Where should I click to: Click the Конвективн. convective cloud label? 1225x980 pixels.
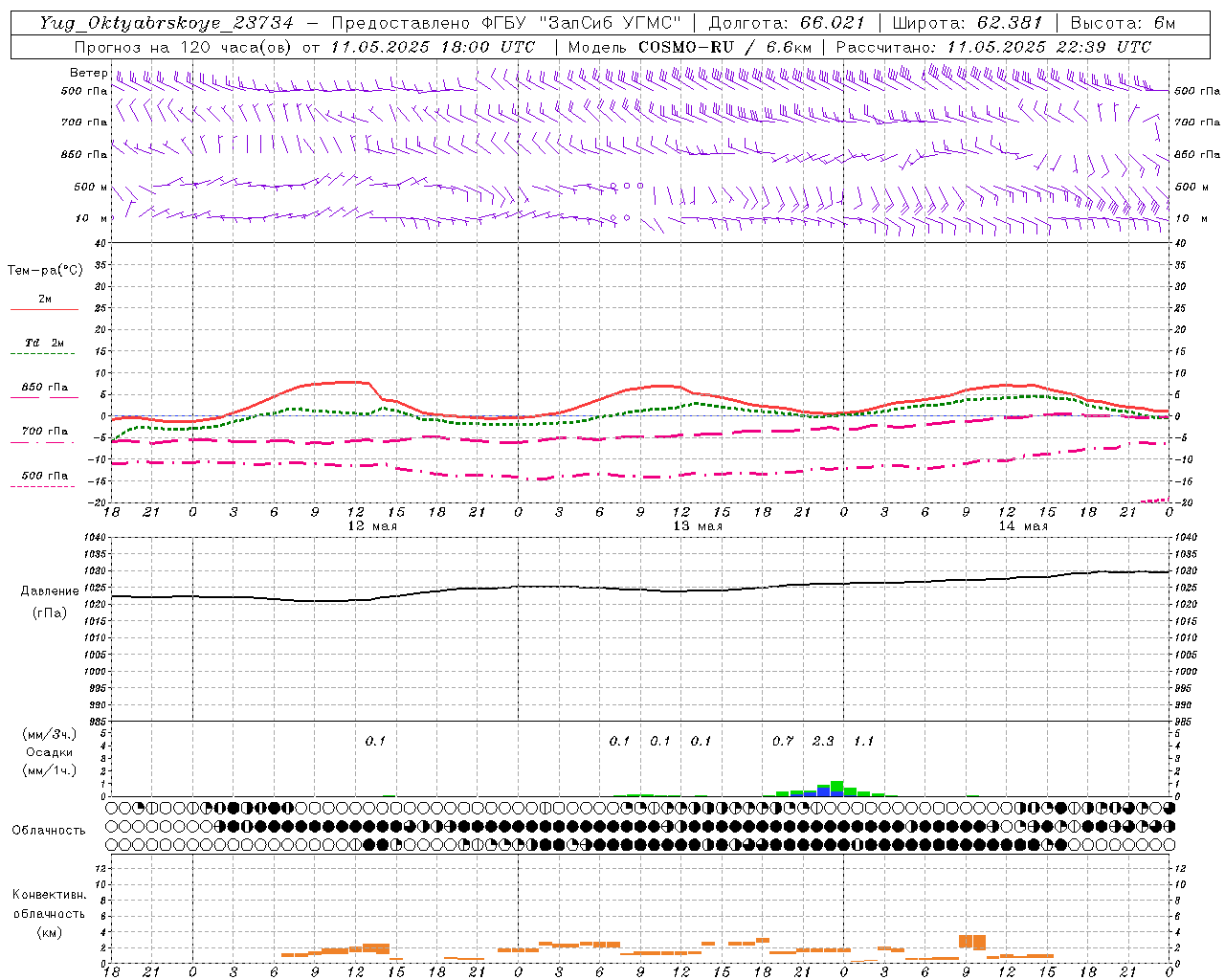click(x=49, y=895)
